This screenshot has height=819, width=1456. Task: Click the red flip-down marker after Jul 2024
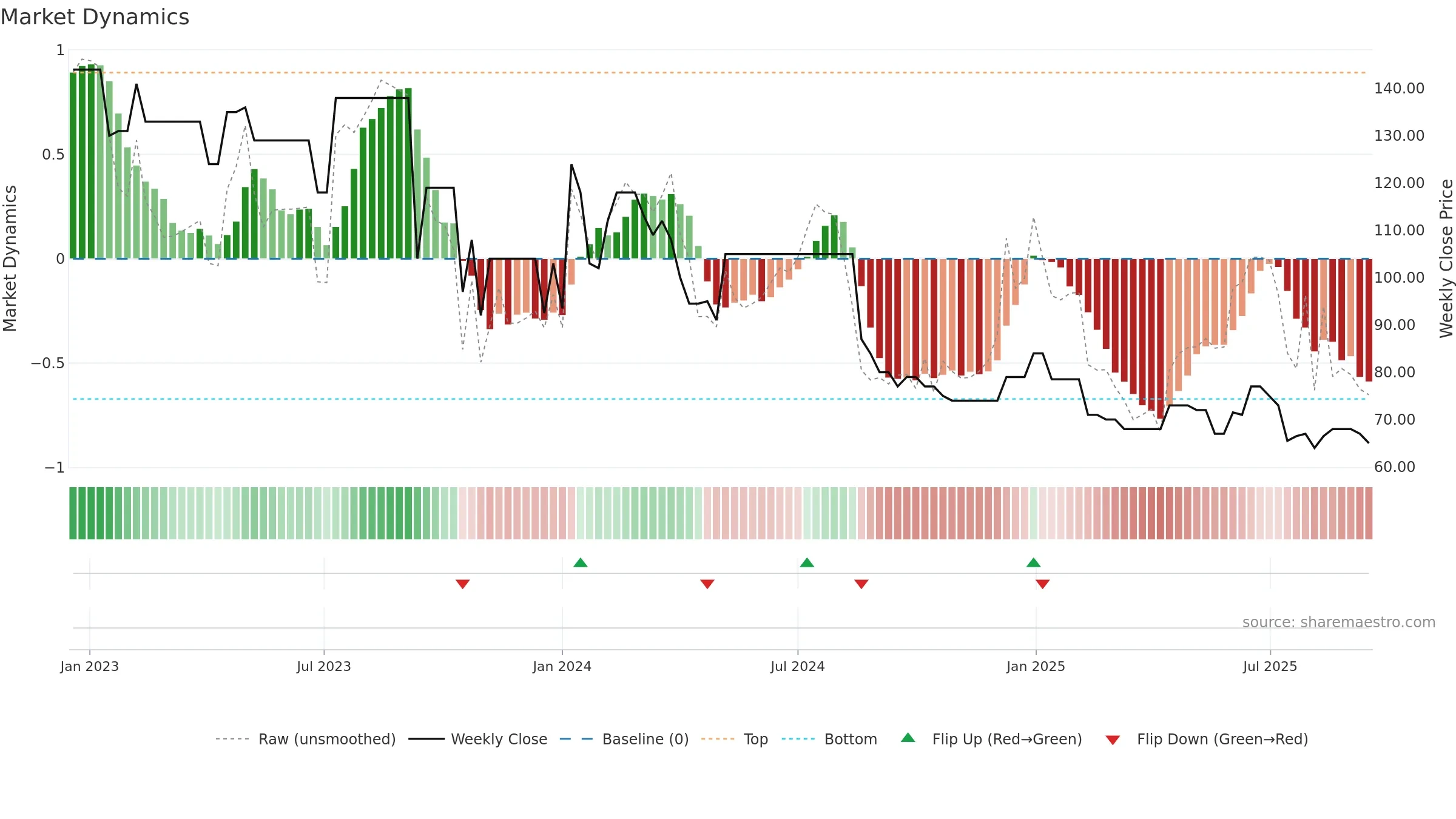(861, 584)
